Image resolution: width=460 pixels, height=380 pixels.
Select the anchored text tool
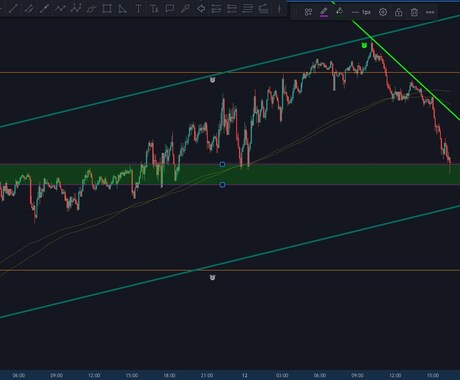point(154,9)
